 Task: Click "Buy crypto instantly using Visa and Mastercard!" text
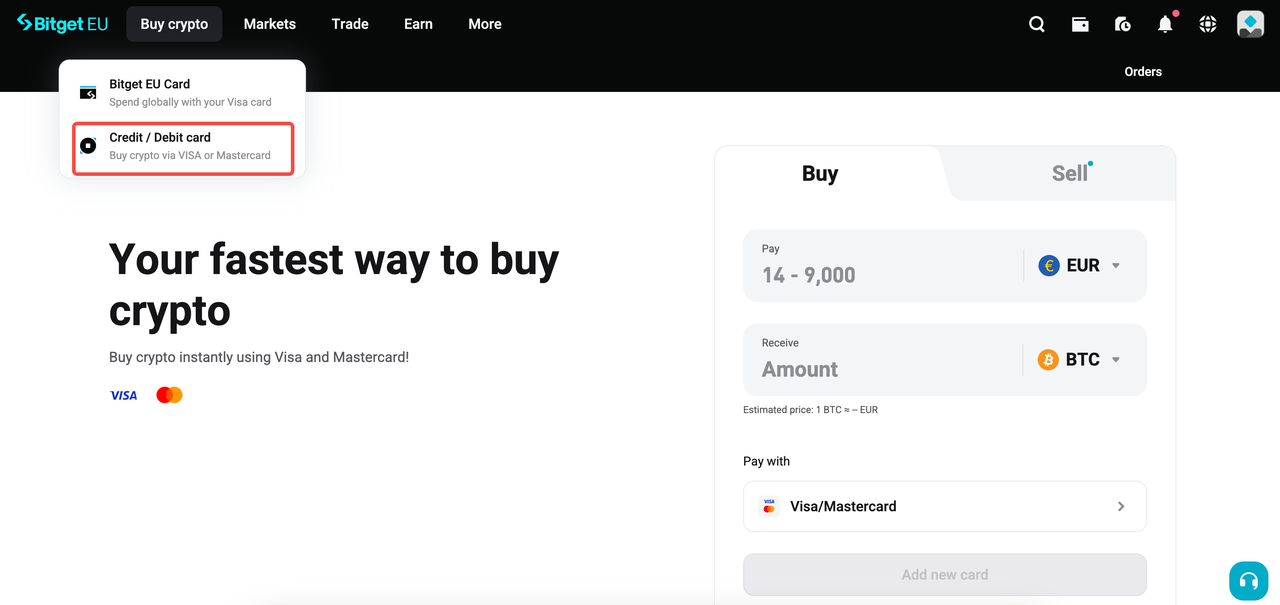259,357
